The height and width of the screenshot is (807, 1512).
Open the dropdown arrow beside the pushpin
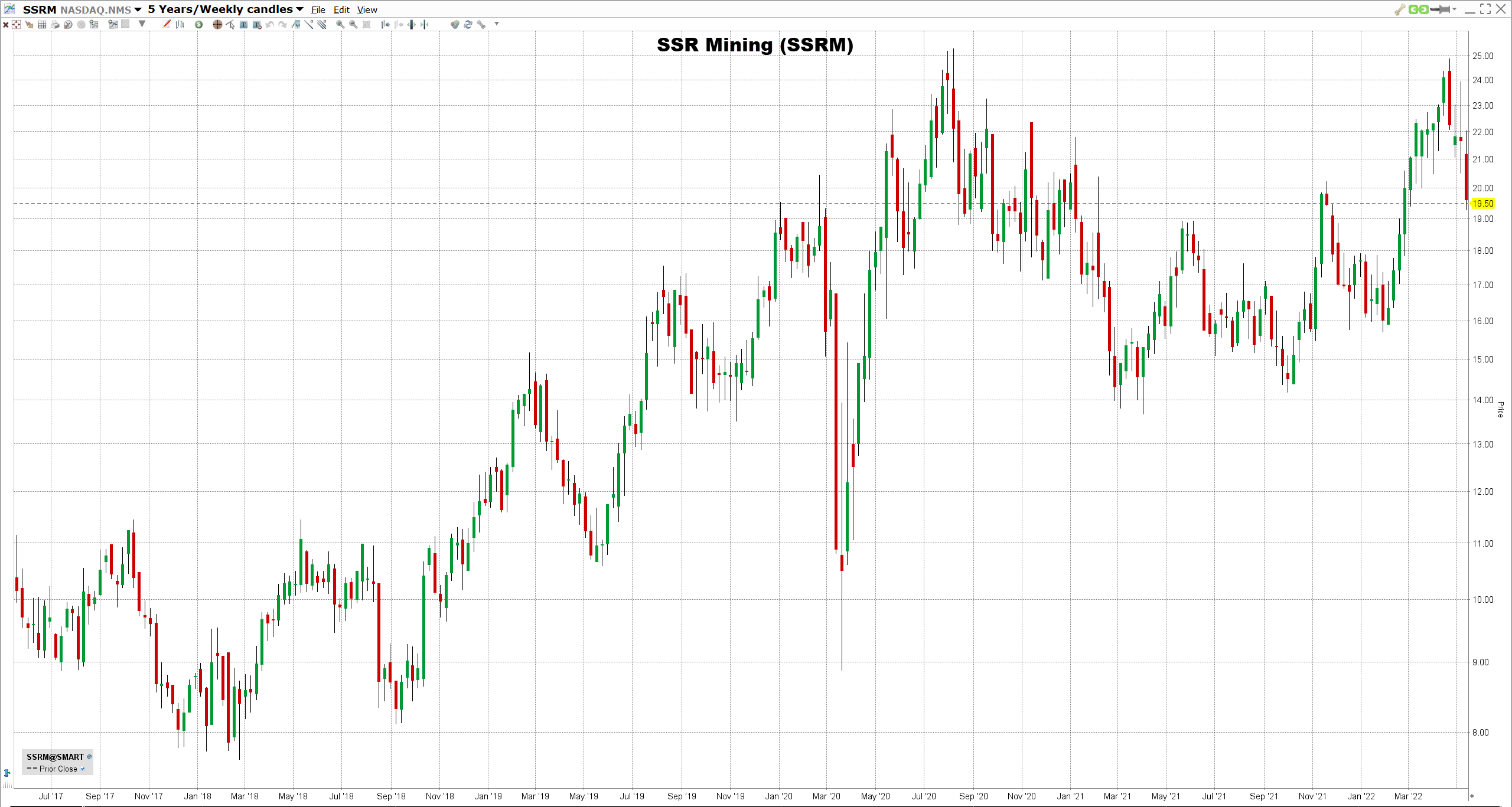point(1454,9)
